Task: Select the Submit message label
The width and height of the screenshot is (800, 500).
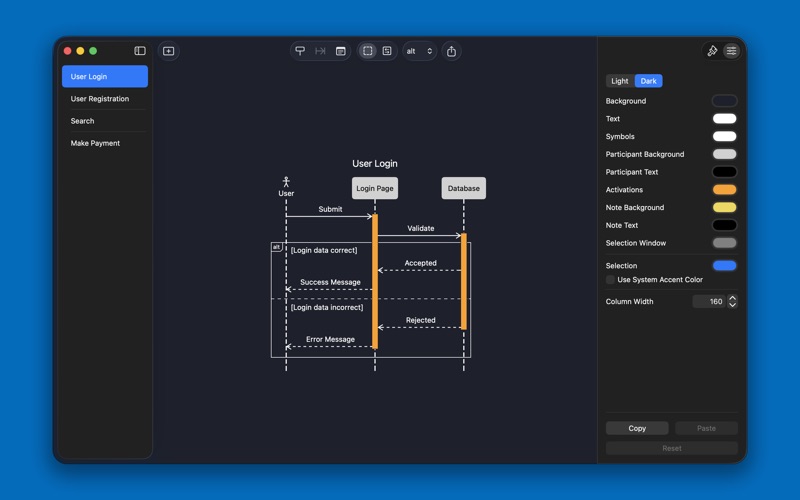Action: click(330, 209)
